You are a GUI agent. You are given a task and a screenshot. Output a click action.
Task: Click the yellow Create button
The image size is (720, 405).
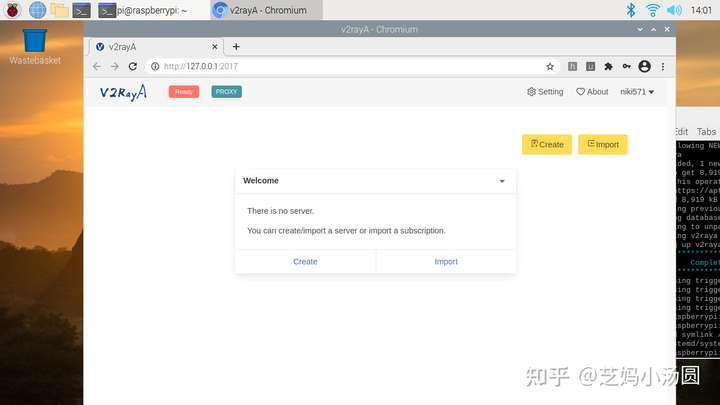[547, 145]
